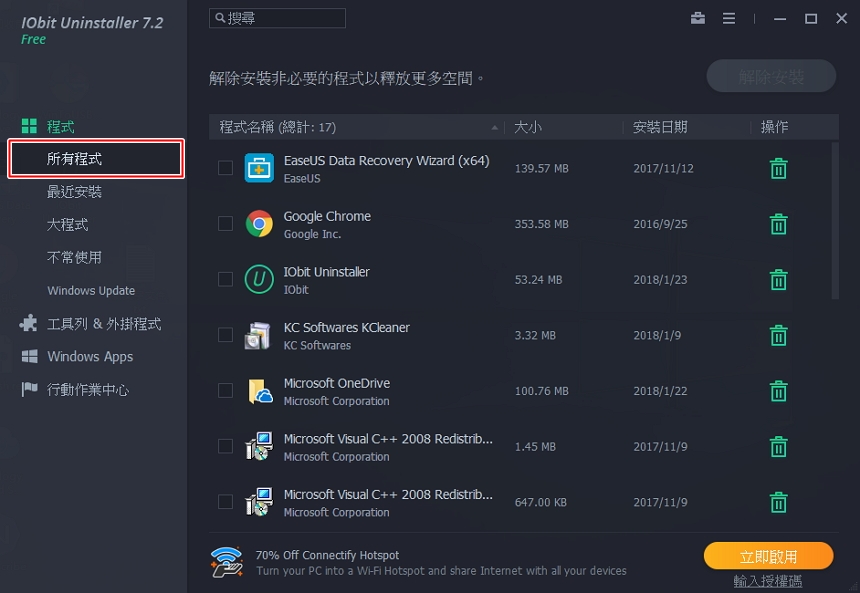Check the box in the 647.00 KB Visual C++ 2008 row
Screen dimensions: 860x593
[x=225, y=501]
